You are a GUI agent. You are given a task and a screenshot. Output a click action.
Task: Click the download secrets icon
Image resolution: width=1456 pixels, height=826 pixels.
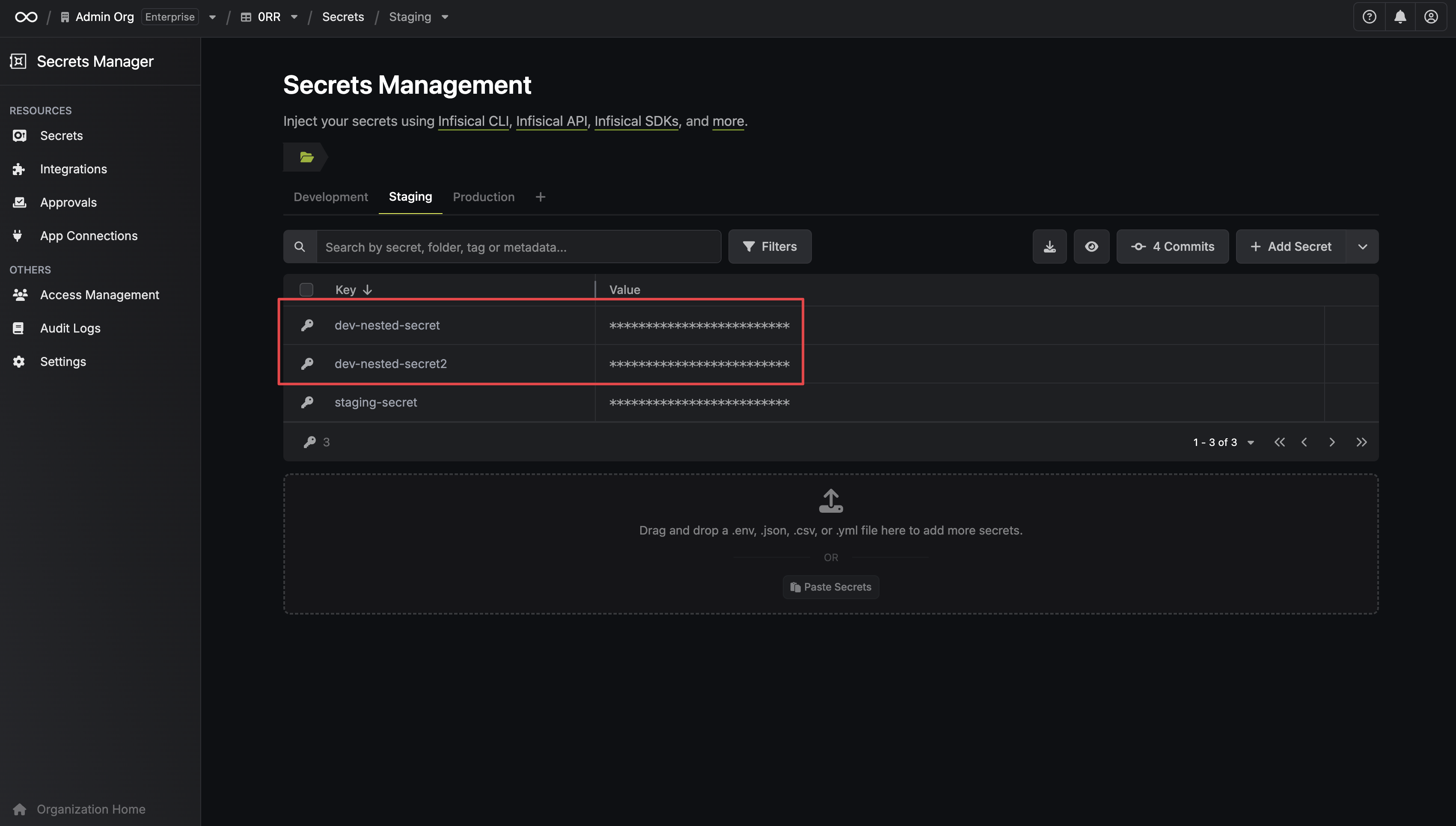coord(1049,246)
